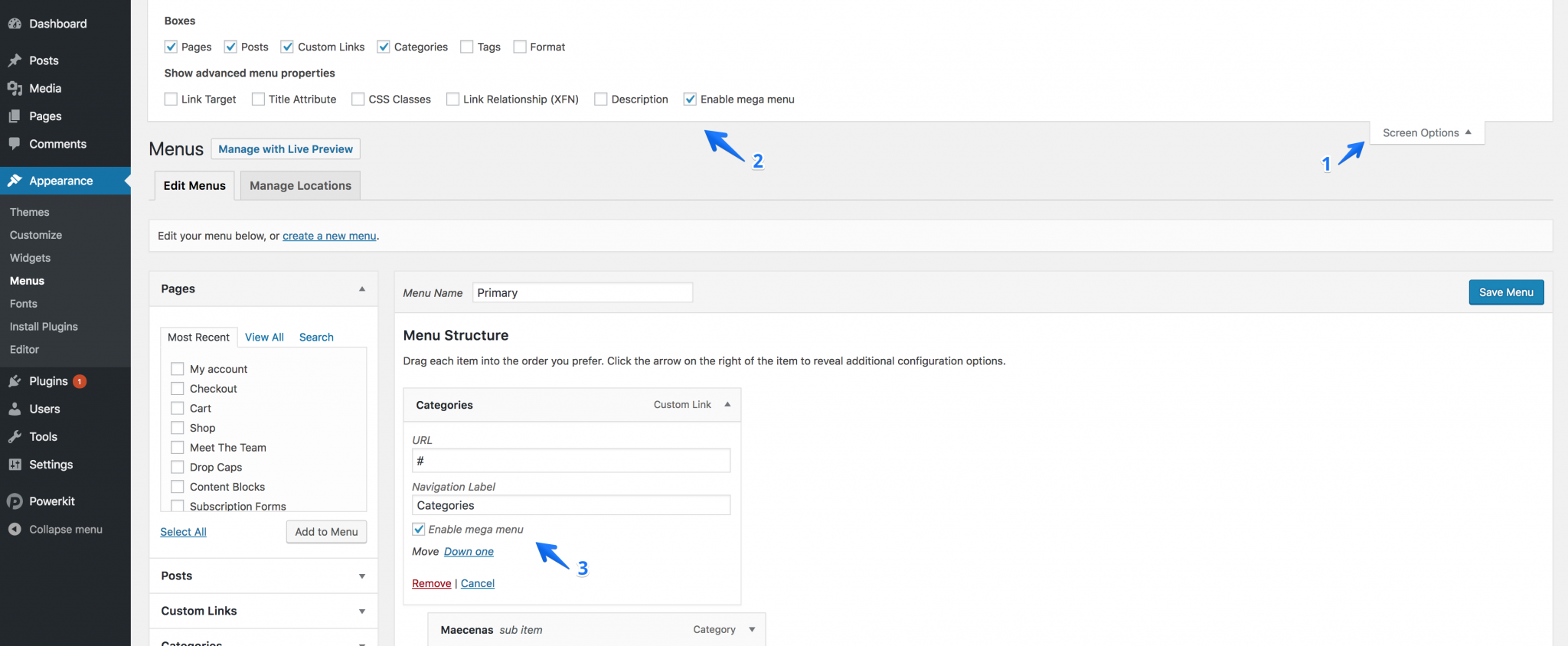Screen dimensions: 1568x646
Task: Click the Comments speech bubble icon
Action: (15, 144)
